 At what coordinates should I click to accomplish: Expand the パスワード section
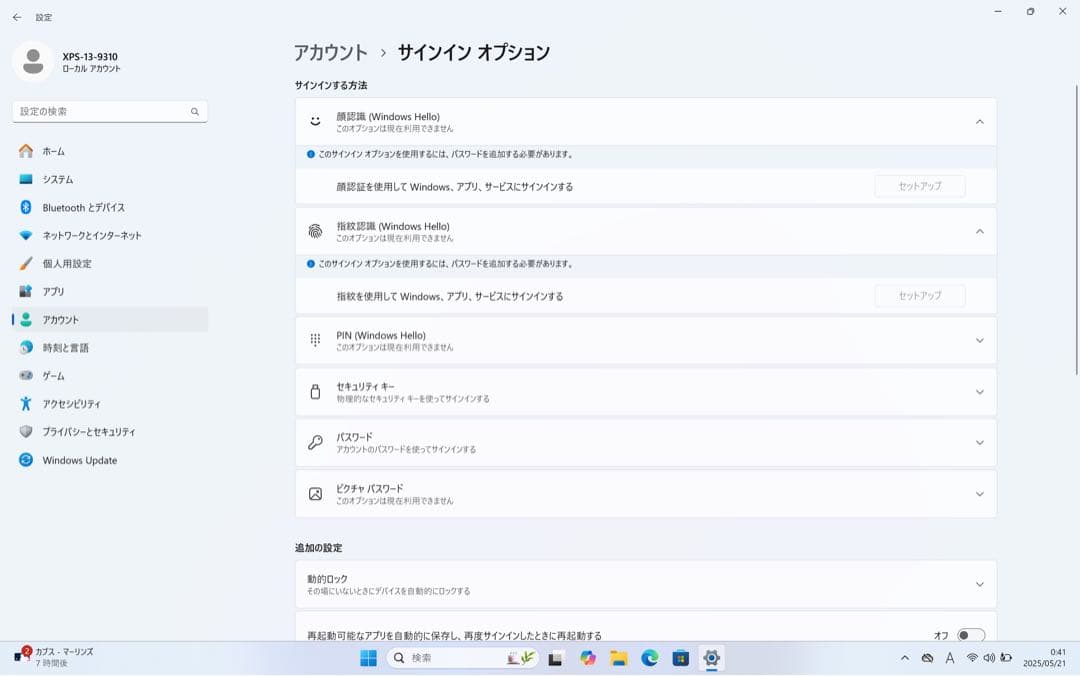click(x=980, y=442)
